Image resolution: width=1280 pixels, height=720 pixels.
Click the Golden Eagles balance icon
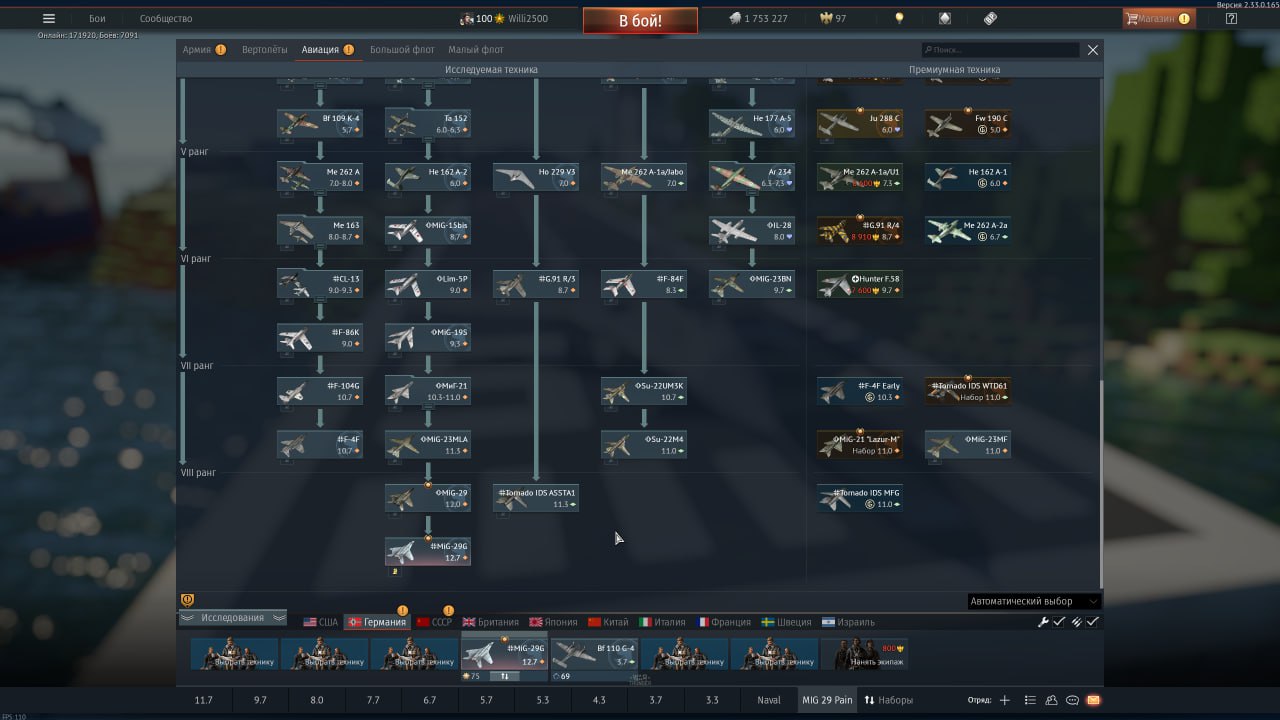pyautogui.click(x=826, y=18)
